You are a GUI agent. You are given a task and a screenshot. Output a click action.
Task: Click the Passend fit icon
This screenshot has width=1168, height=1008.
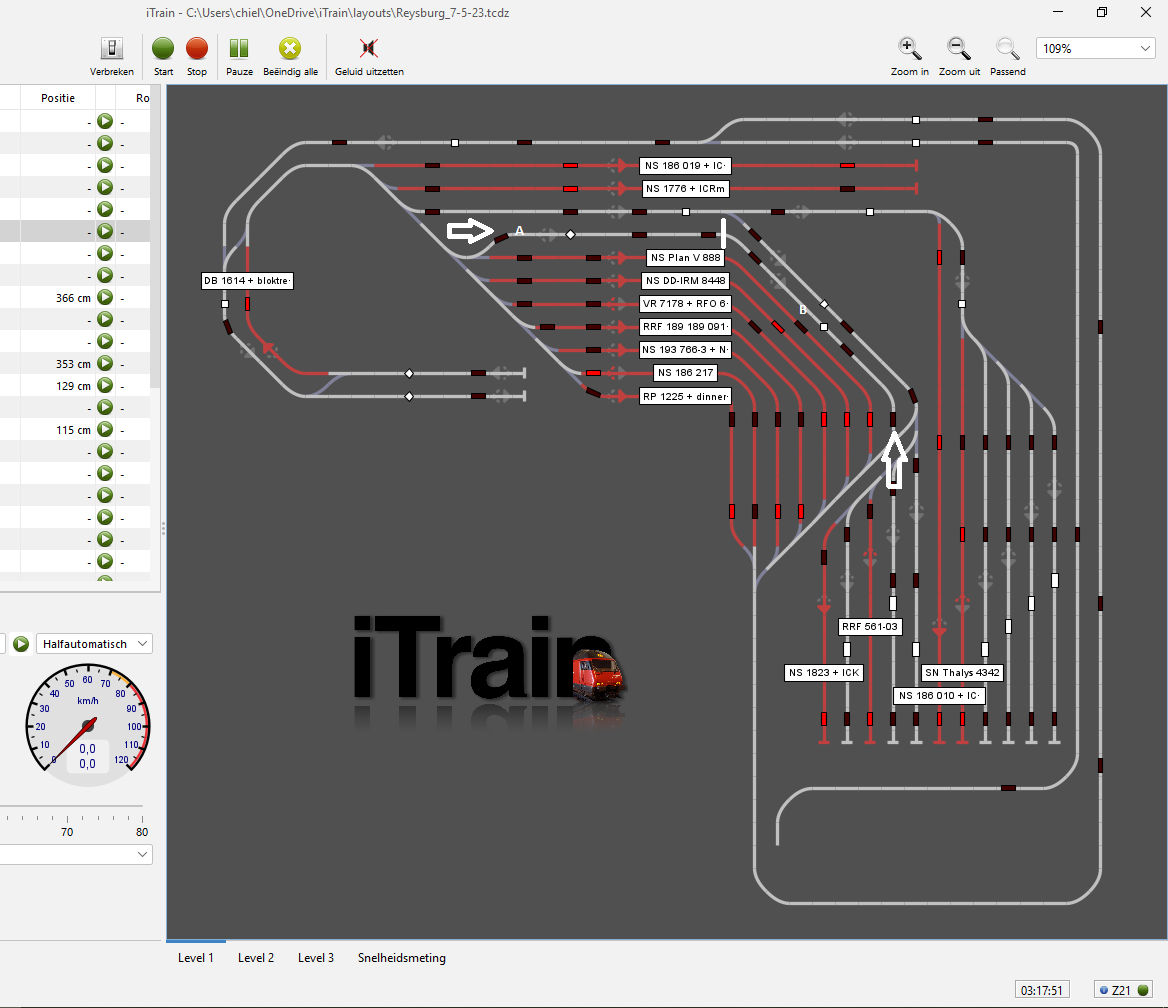[x=1007, y=49]
